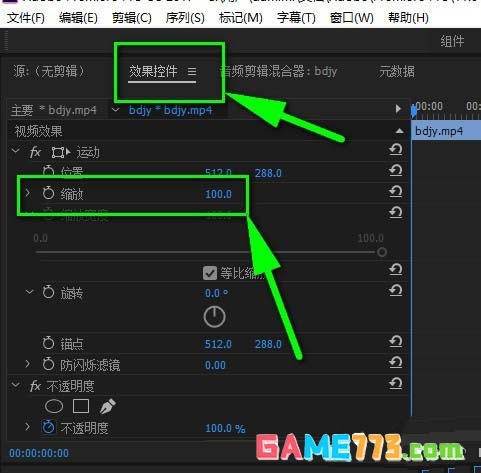This screenshot has width=481, height=473.
Task: Toggle the 运动 fx effect switch
Action: click(x=35, y=152)
